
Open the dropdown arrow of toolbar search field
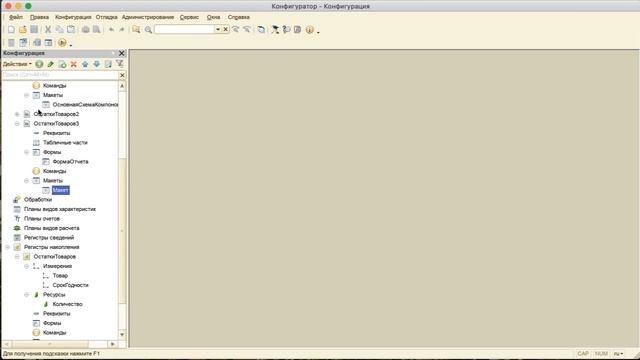(x=218, y=29)
